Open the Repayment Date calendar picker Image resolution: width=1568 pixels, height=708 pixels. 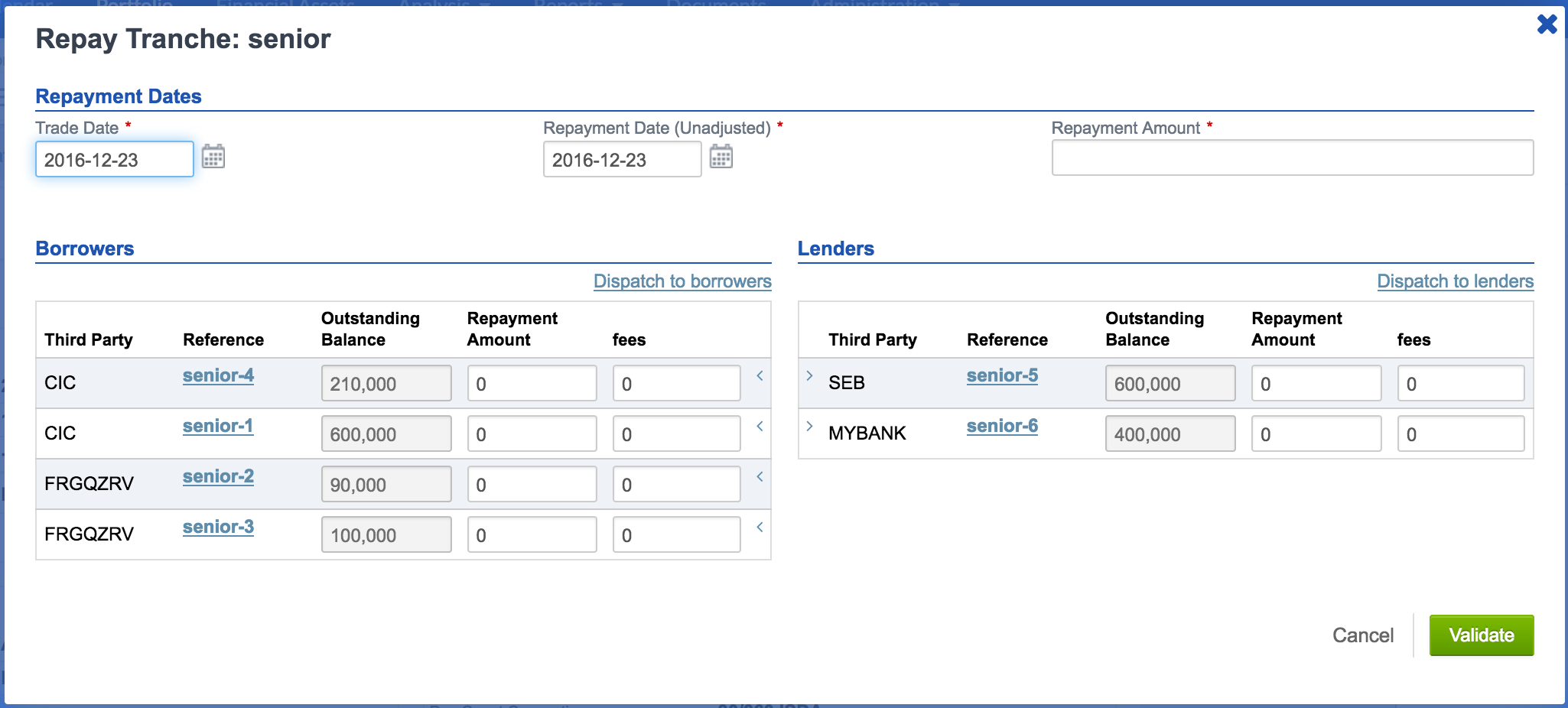point(721,157)
